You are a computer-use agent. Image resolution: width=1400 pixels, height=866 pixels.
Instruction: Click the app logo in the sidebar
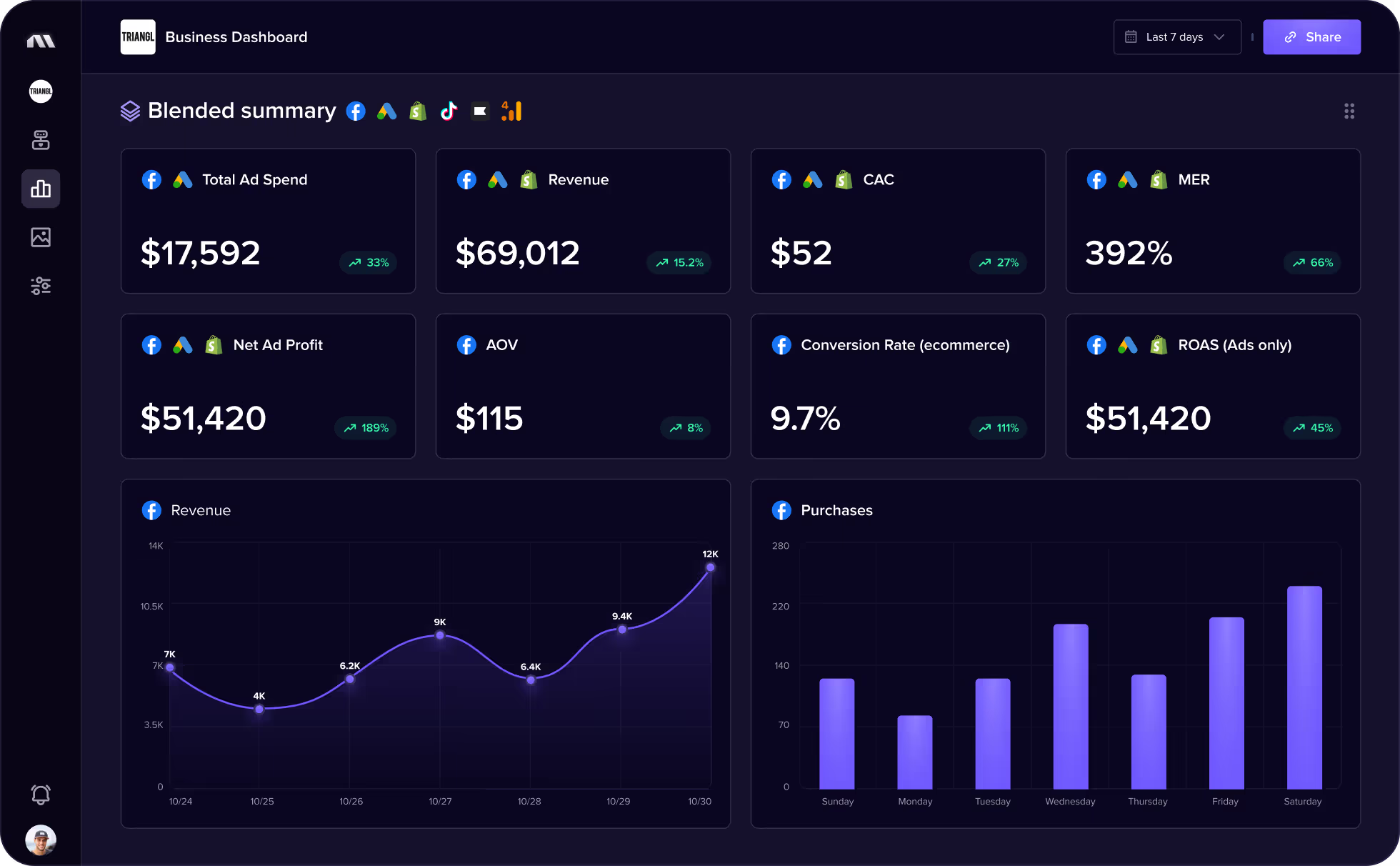(41, 41)
